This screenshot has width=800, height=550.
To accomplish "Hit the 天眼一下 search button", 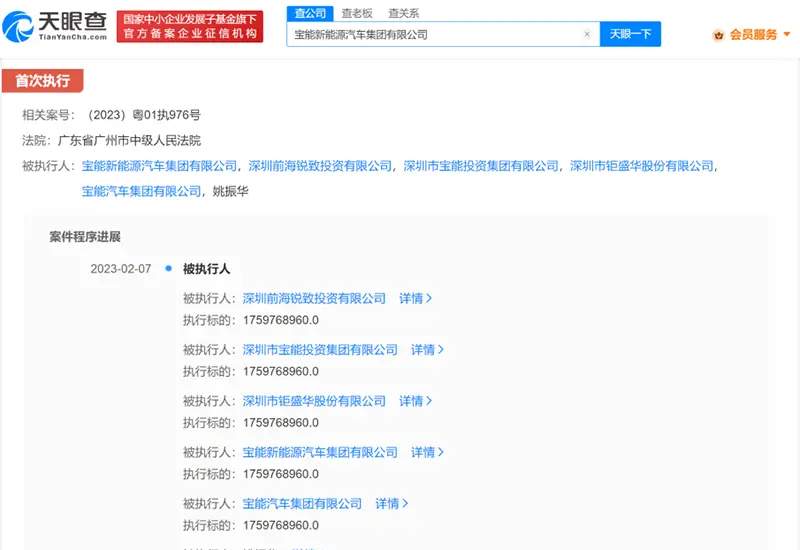I will pos(630,34).
